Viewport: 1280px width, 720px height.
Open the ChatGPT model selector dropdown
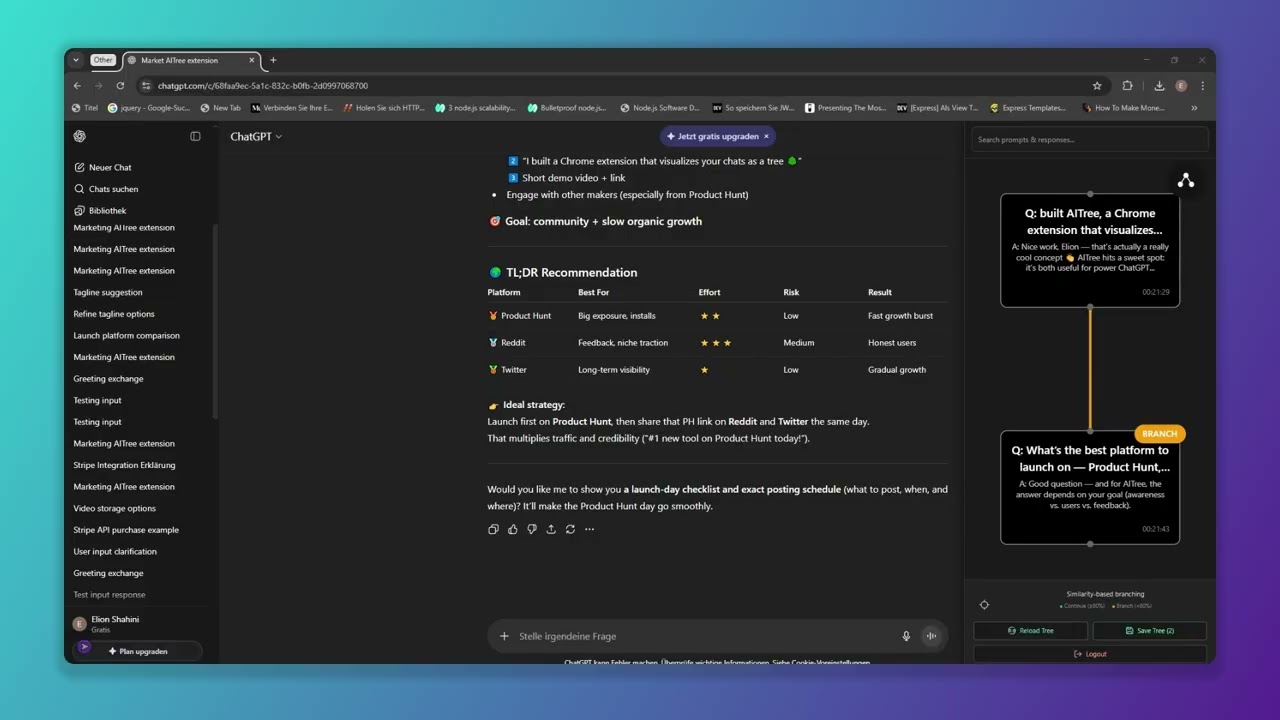256,136
